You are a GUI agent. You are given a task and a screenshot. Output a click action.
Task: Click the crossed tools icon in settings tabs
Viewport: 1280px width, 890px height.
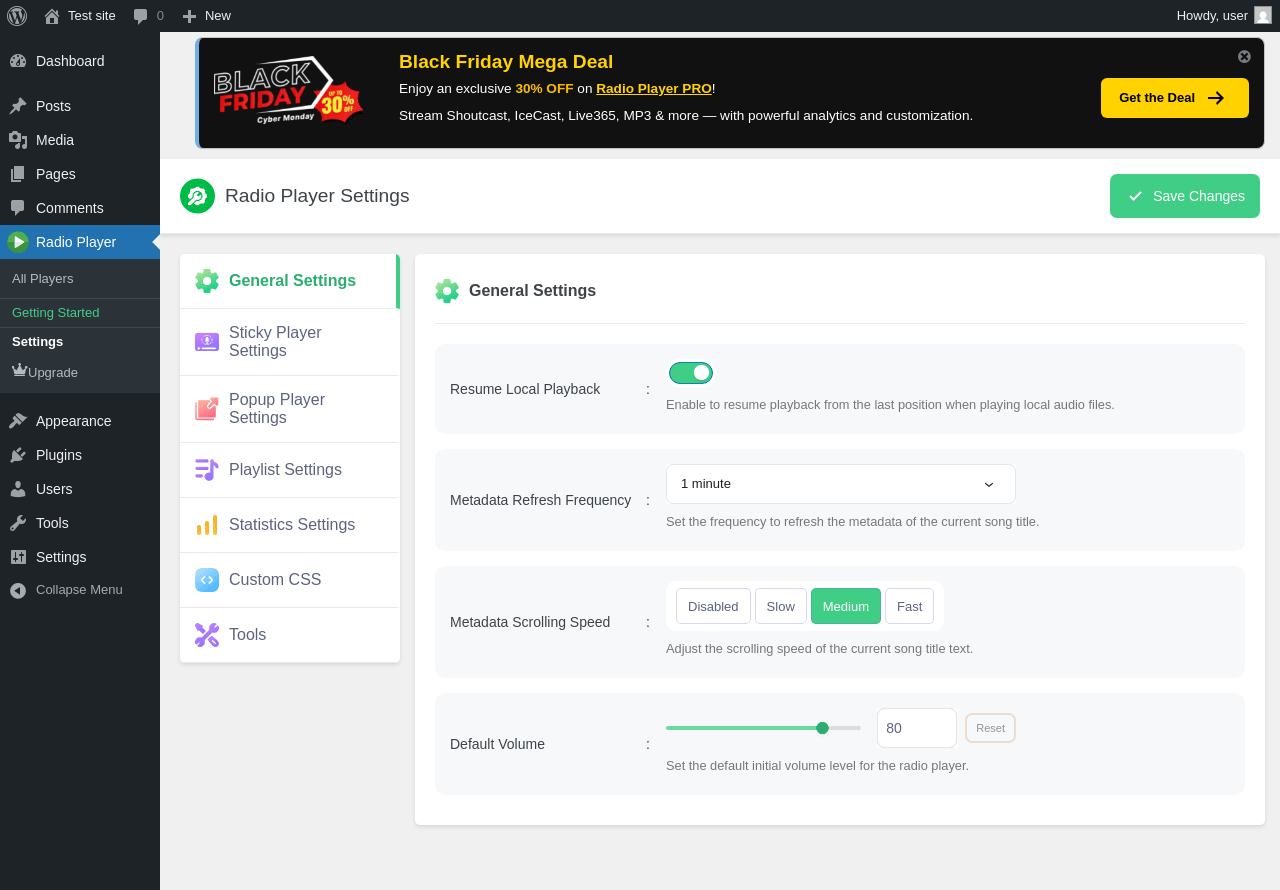pyautogui.click(x=207, y=635)
